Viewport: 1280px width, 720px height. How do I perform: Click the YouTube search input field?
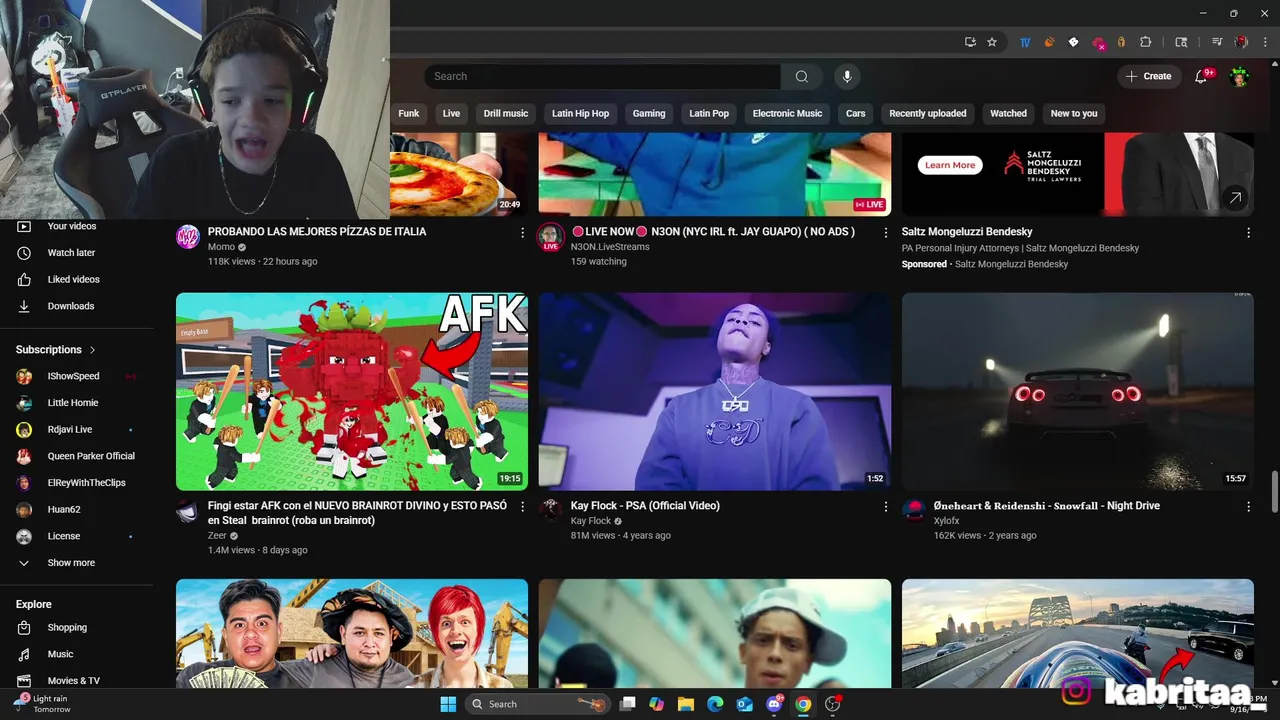(x=602, y=77)
